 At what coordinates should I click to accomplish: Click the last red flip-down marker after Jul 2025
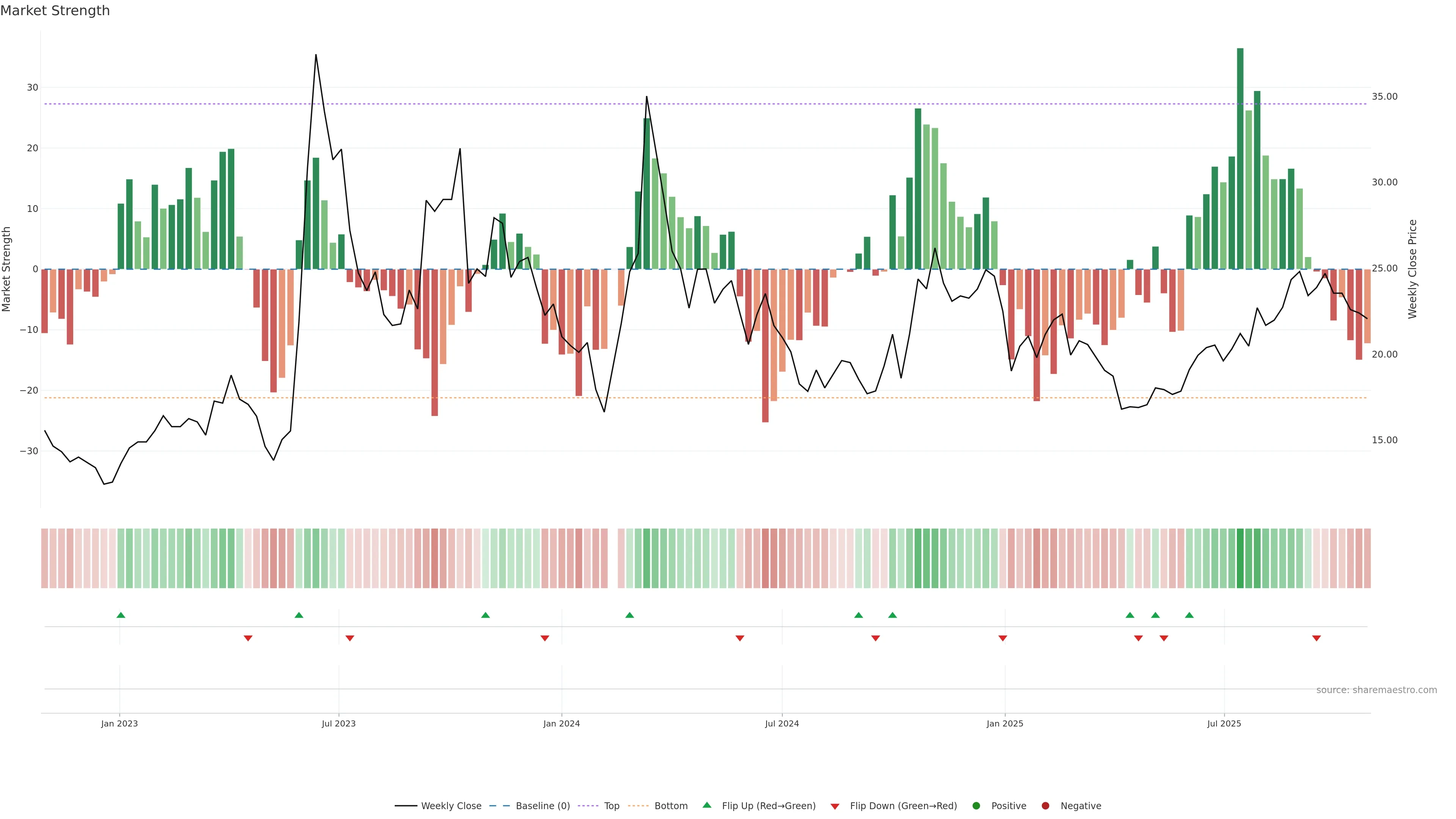(1316, 638)
